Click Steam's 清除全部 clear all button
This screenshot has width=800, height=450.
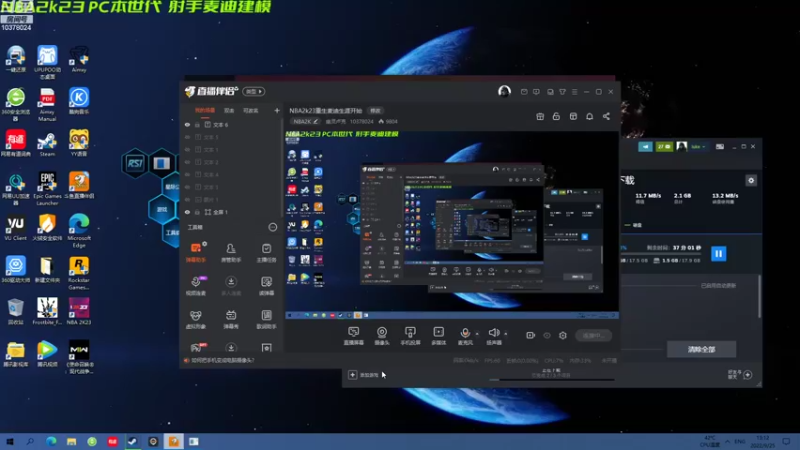click(701, 349)
